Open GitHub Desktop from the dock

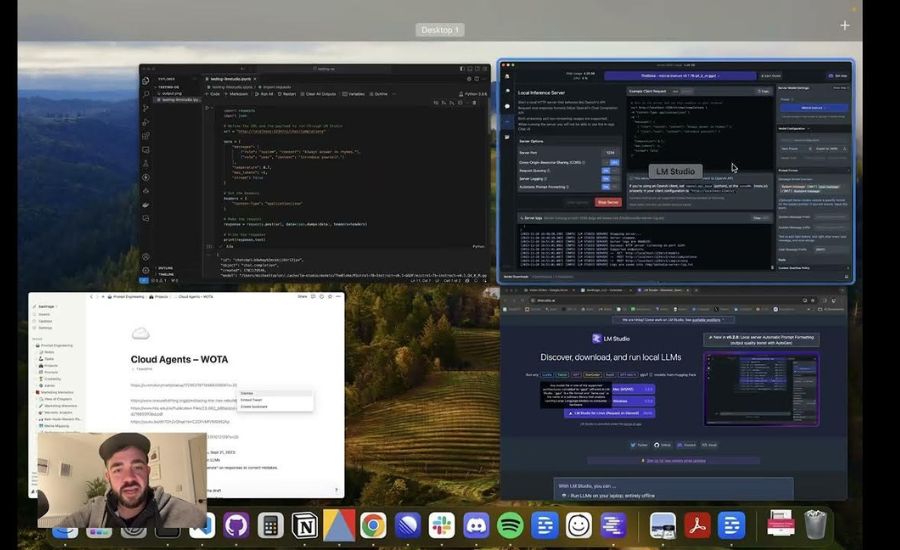click(x=236, y=525)
